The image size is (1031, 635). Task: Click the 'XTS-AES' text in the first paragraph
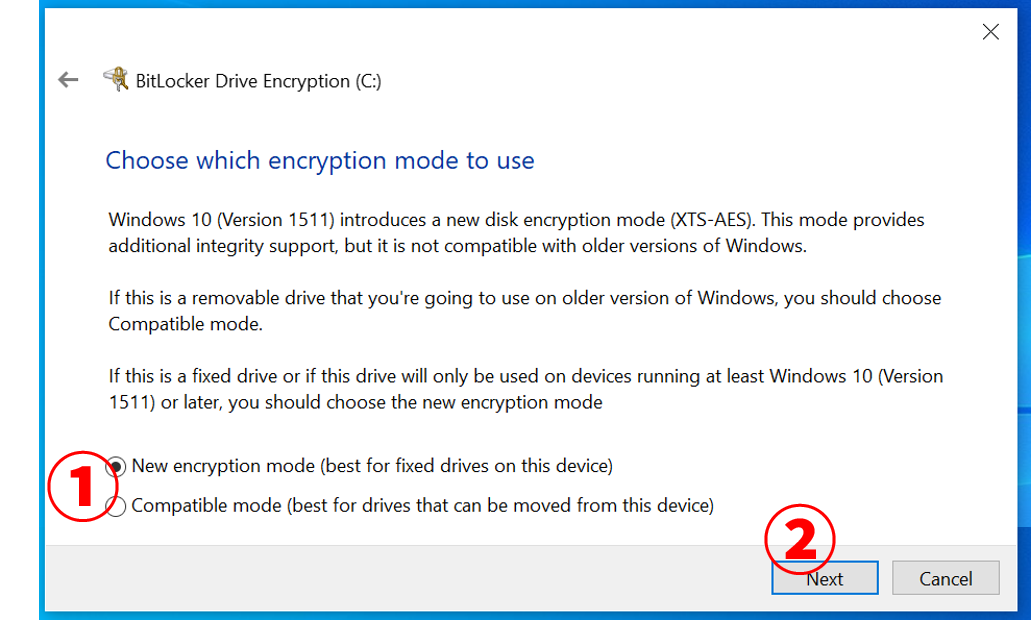coord(711,220)
